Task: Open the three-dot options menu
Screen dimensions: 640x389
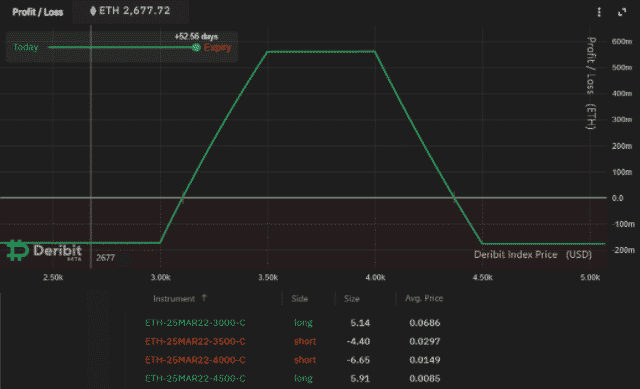Action: [599, 12]
